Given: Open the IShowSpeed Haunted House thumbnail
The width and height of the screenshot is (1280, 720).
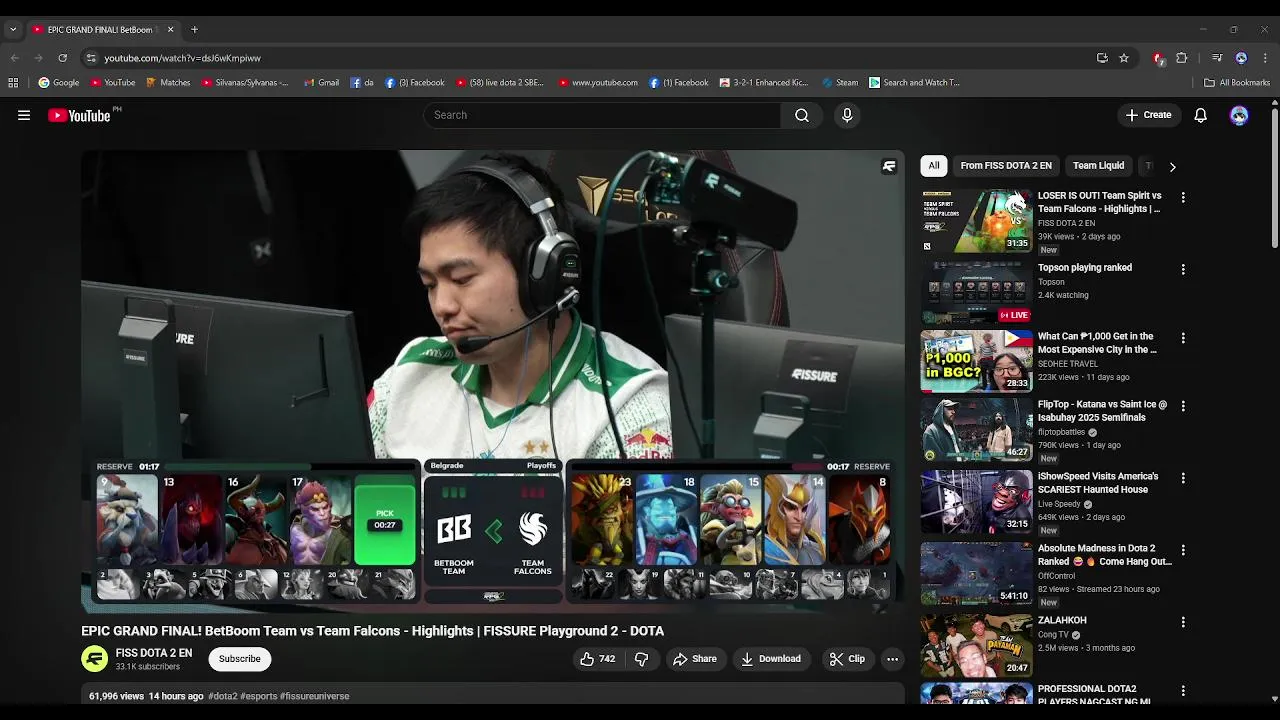Looking at the screenshot, I should (x=976, y=502).
